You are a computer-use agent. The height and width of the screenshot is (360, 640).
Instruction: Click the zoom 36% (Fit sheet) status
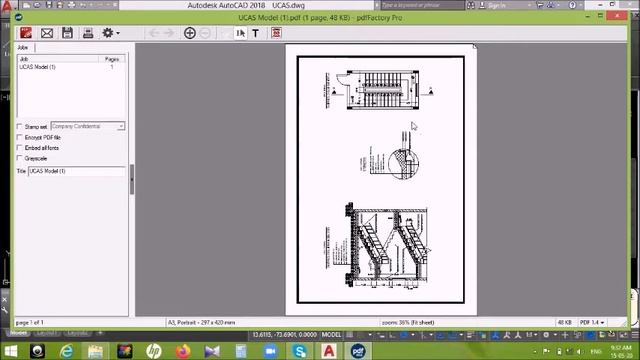click(x=408, y=322)
